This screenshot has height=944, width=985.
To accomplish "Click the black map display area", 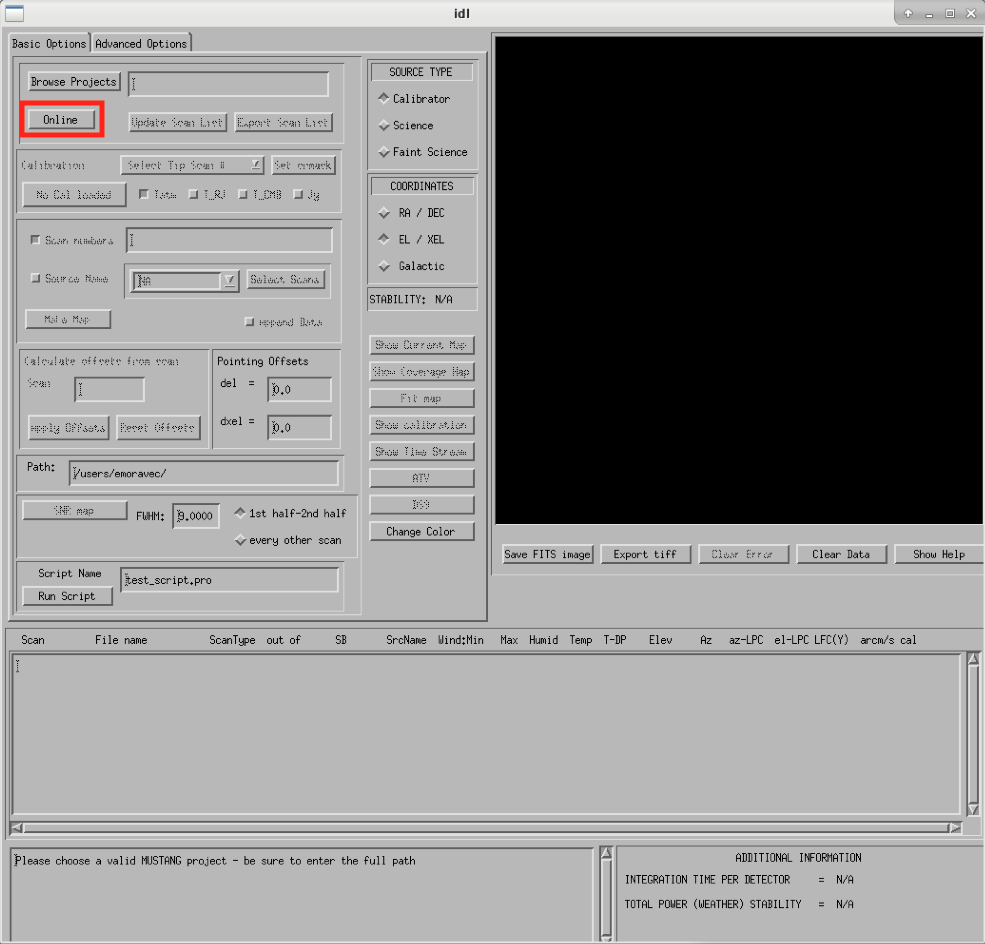I will (x=739, y=280).
